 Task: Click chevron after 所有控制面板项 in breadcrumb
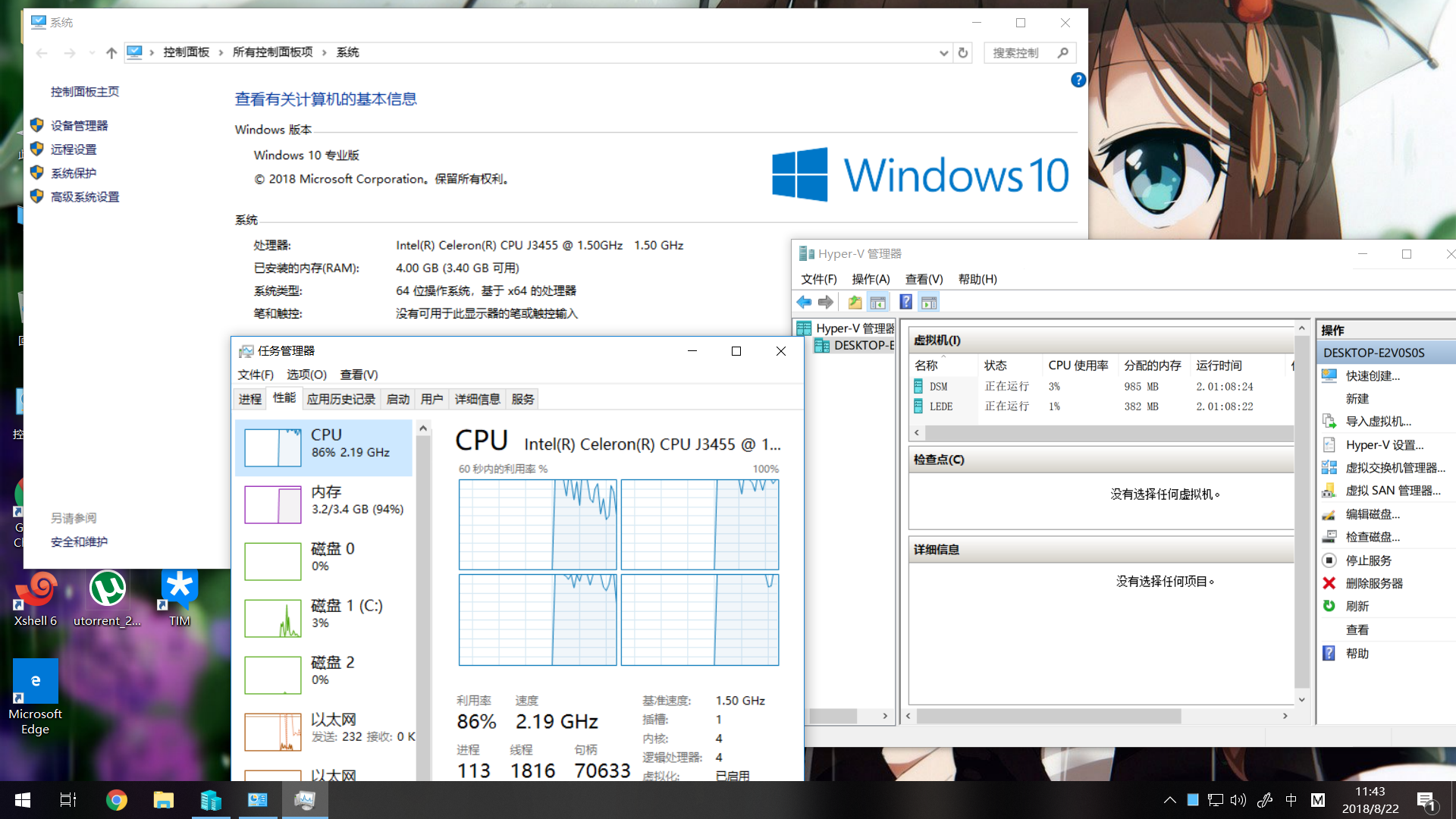coord(325,52)
